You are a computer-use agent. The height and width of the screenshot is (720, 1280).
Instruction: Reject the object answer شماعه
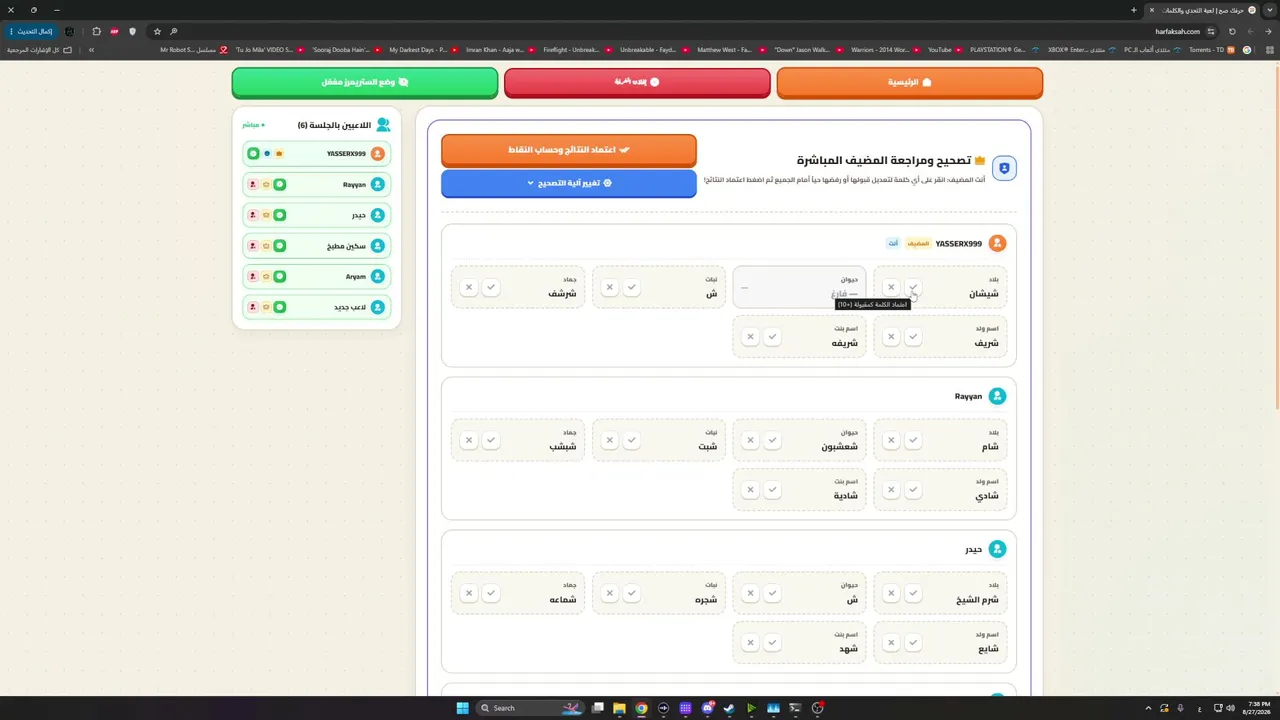pos(468,593)
